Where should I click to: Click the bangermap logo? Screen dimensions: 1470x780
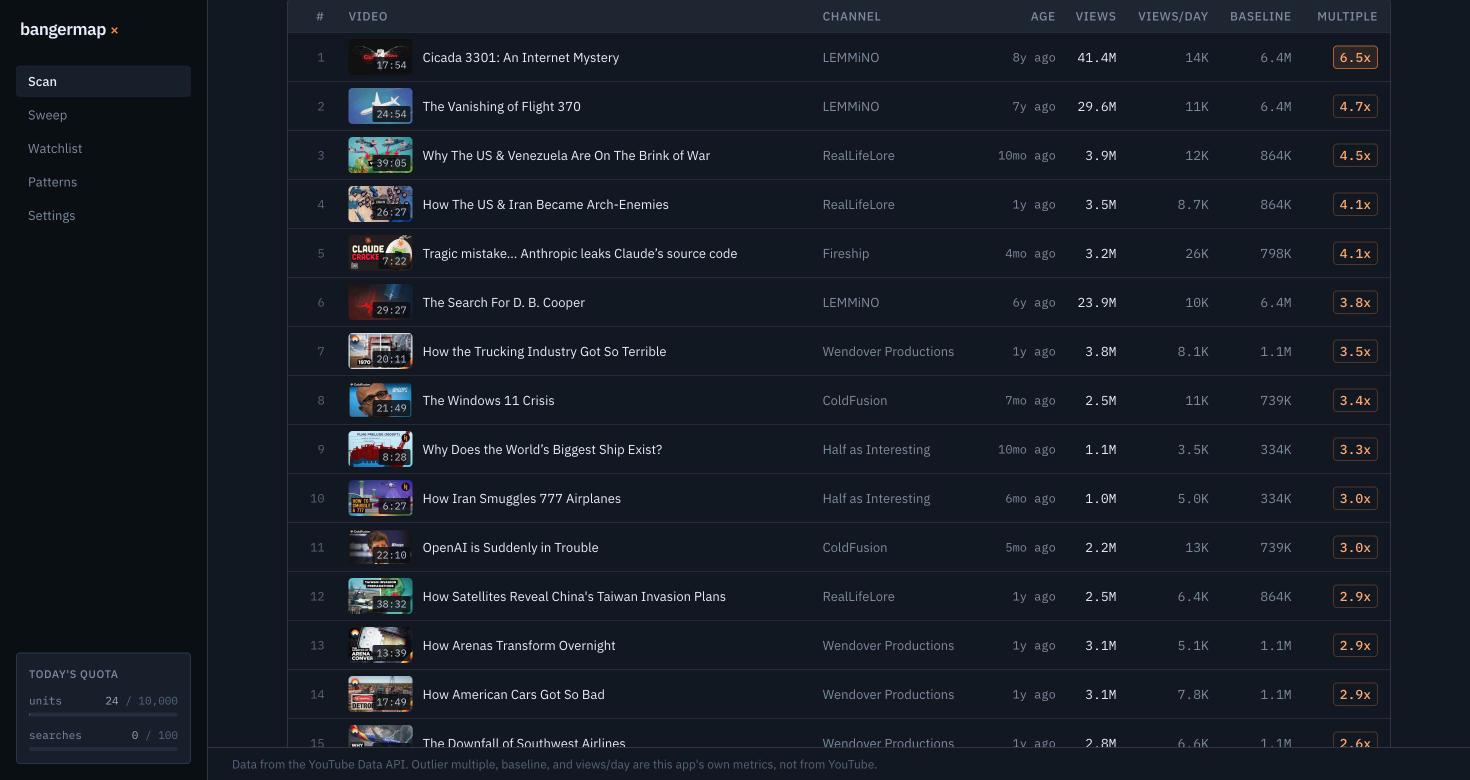pos(69,30)
